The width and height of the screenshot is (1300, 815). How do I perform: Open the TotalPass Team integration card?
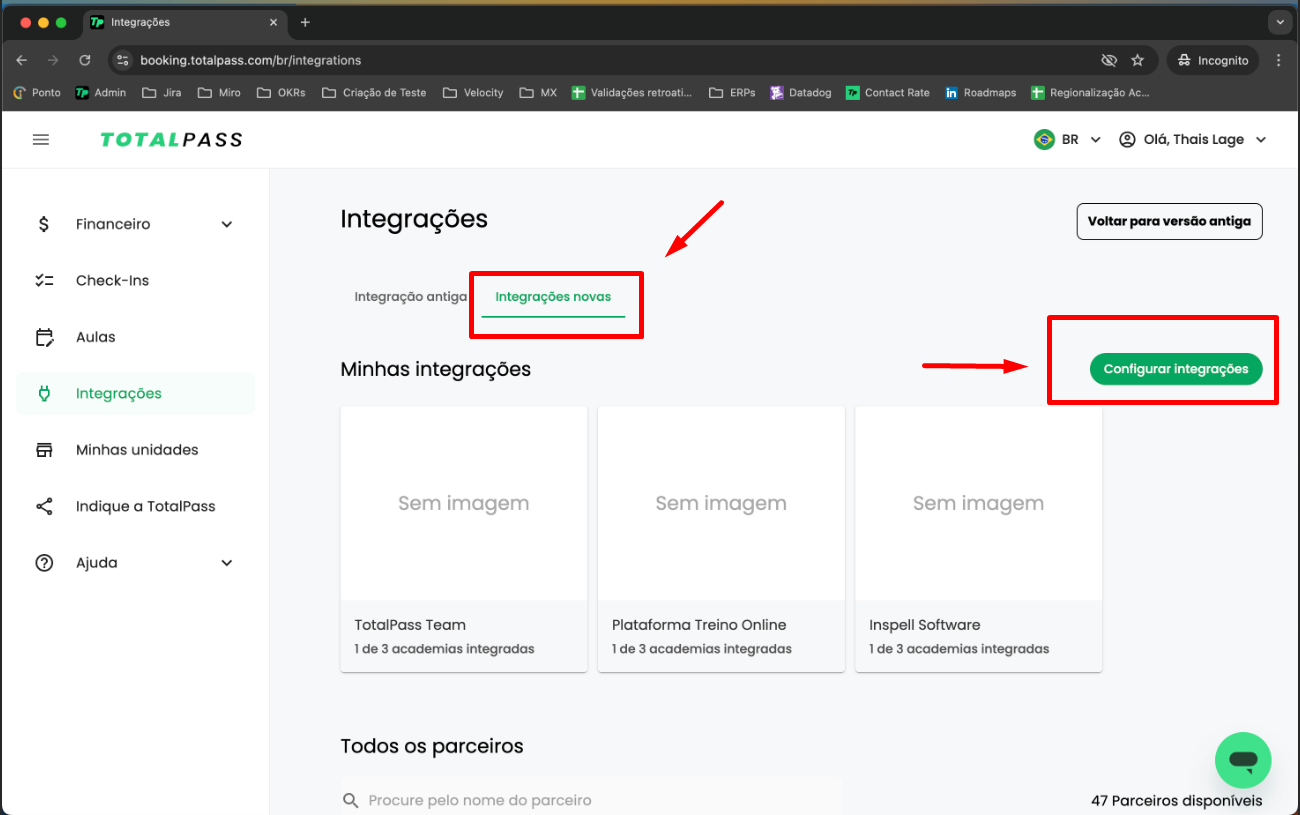[x=464, y=539]
